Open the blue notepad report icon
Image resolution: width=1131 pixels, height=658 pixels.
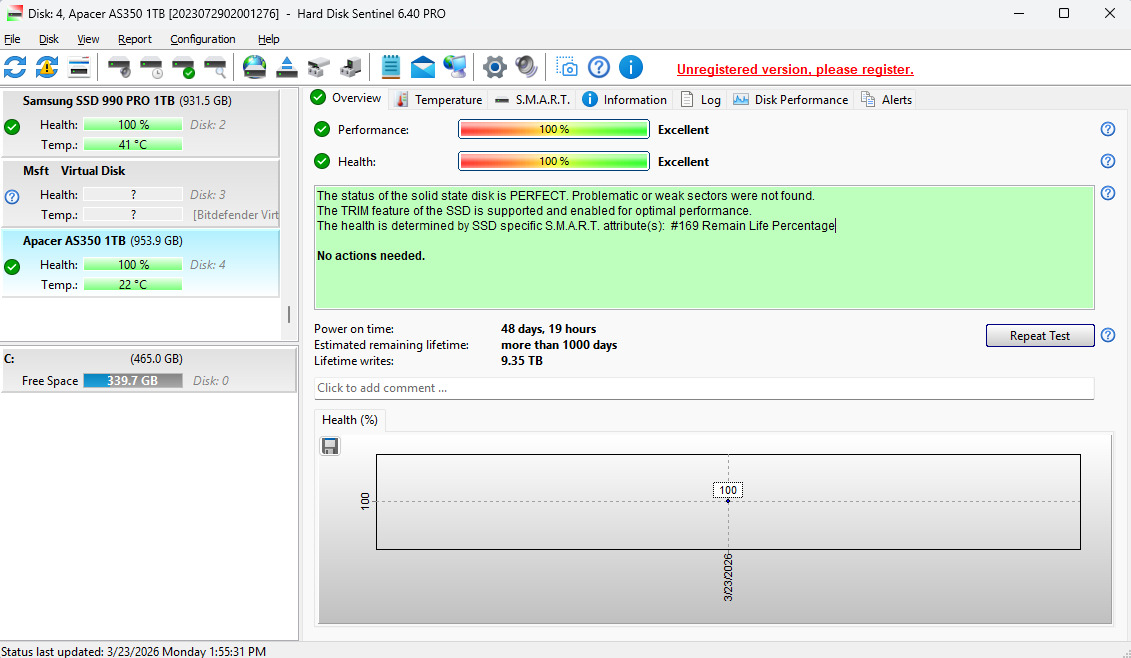390,67
